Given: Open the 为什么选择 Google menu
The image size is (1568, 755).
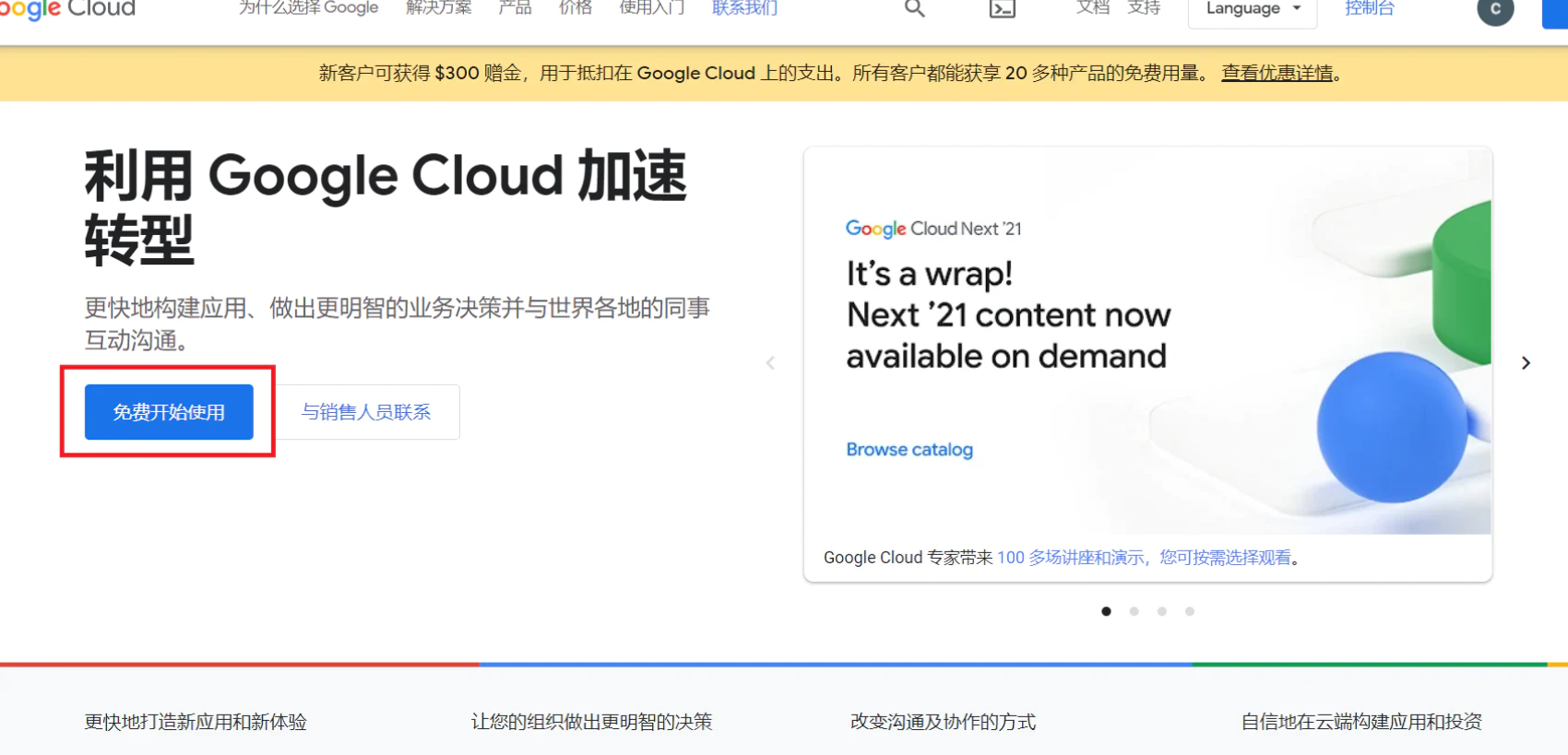Looking at the screenshot, I should (x=308, y=8).
